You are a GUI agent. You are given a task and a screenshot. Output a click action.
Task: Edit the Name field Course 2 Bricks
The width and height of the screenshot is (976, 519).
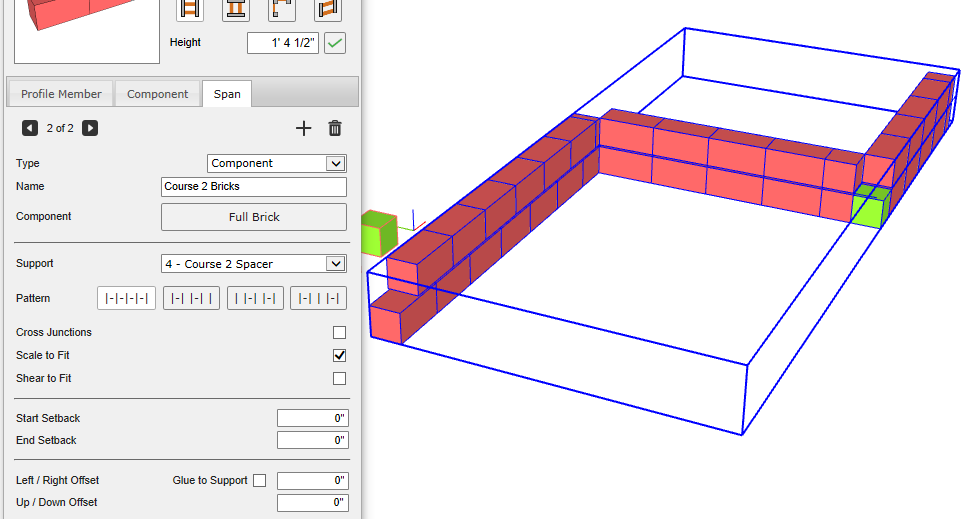tap(254, 187)
